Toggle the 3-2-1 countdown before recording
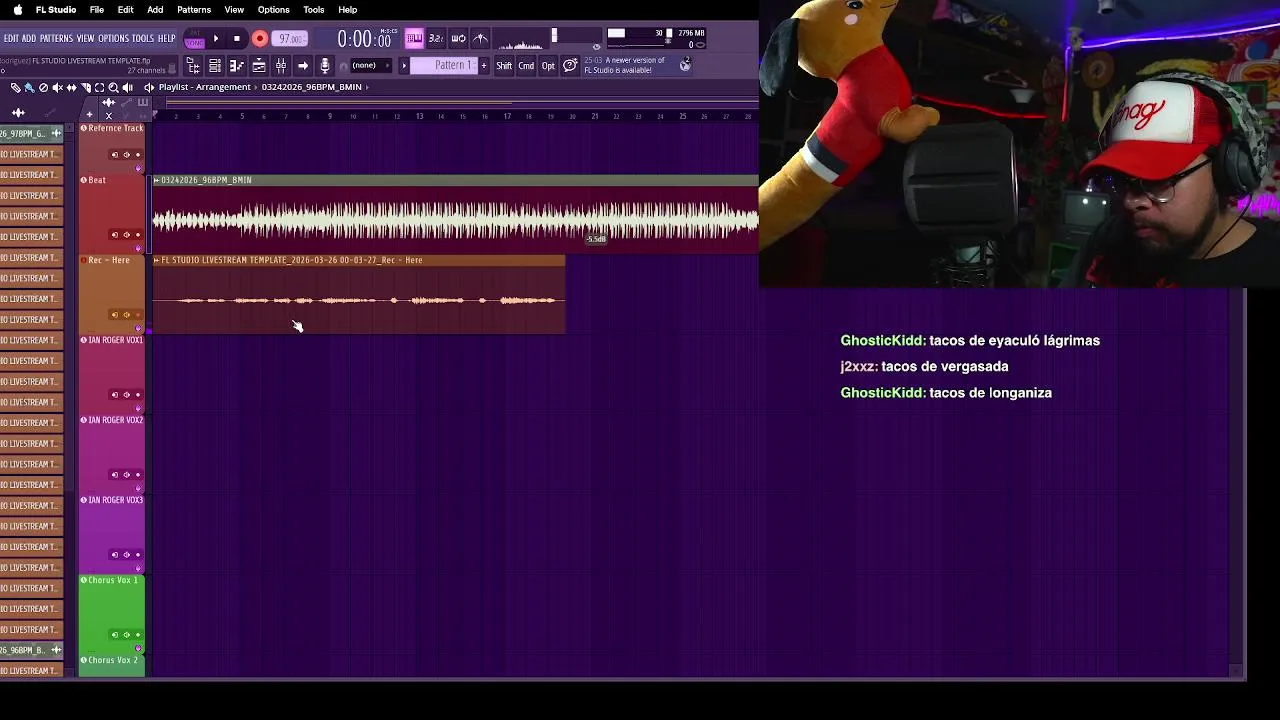 [x=436, y=38]
